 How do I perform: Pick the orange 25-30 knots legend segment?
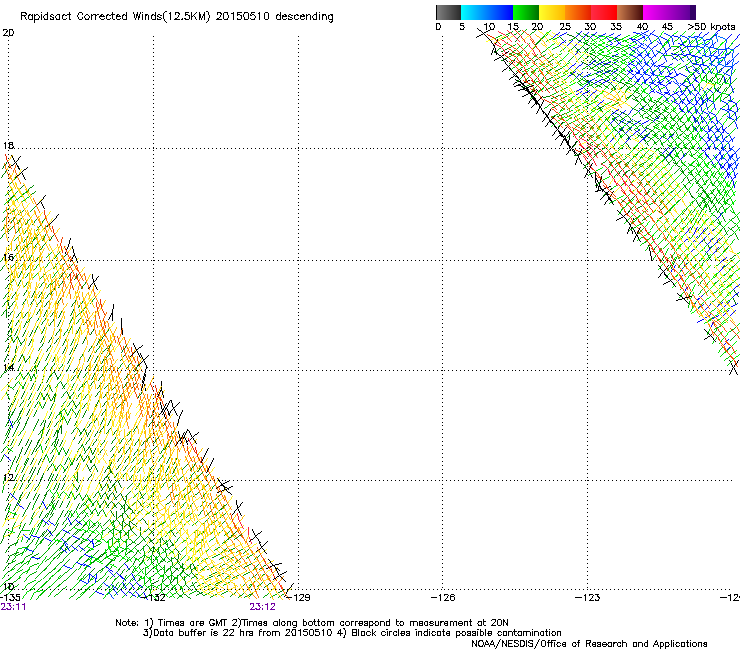(x=578, y=12)
